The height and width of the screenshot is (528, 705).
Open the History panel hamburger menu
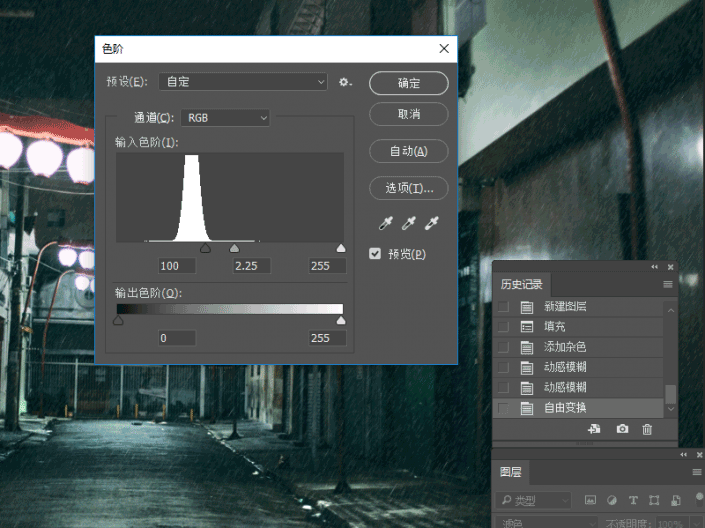[668, 284]
